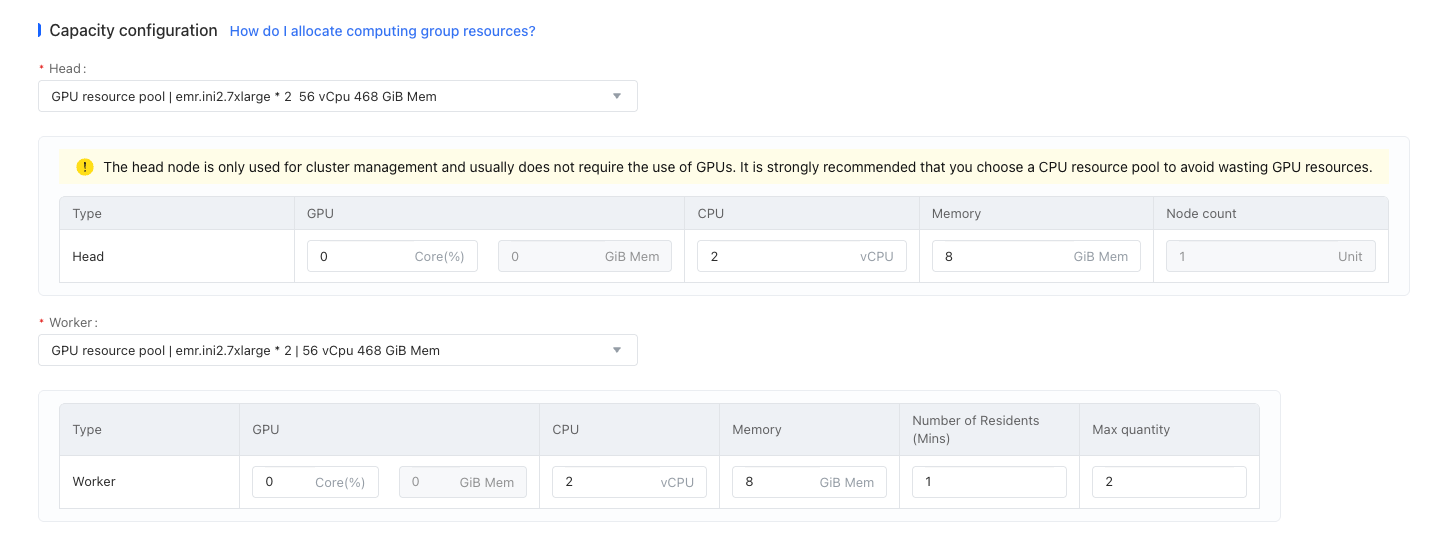Edit the Worker GPU Core(%) field
Viewport: 1445px width, 554px height.
[x=315, y=482]
